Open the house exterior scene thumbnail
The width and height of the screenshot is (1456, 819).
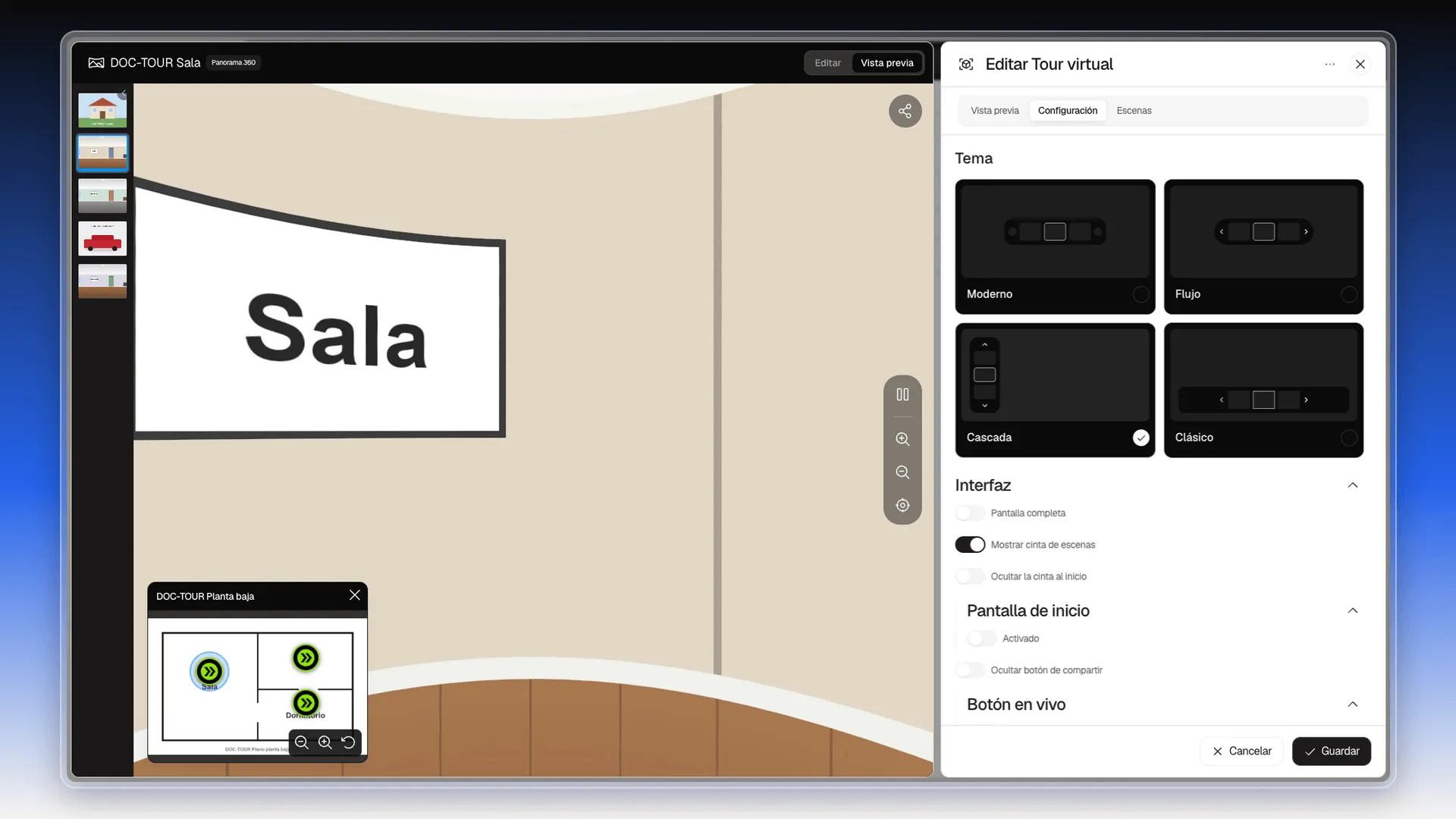[x=102, y=110]
